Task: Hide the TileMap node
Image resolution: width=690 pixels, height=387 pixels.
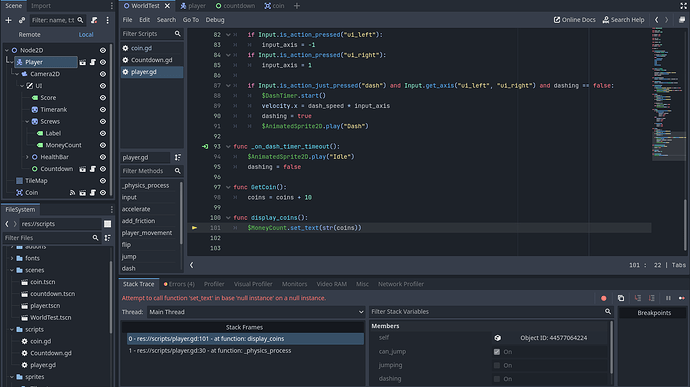Action: (x=103, y=181)
